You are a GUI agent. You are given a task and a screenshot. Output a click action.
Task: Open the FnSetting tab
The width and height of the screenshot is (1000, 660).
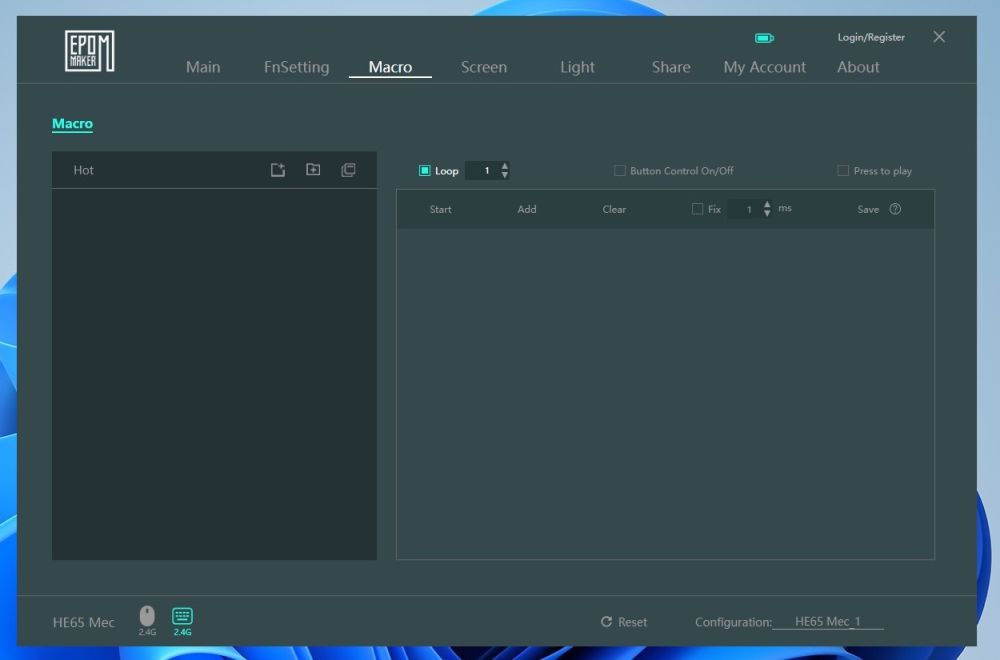click(x=297, y=67)
